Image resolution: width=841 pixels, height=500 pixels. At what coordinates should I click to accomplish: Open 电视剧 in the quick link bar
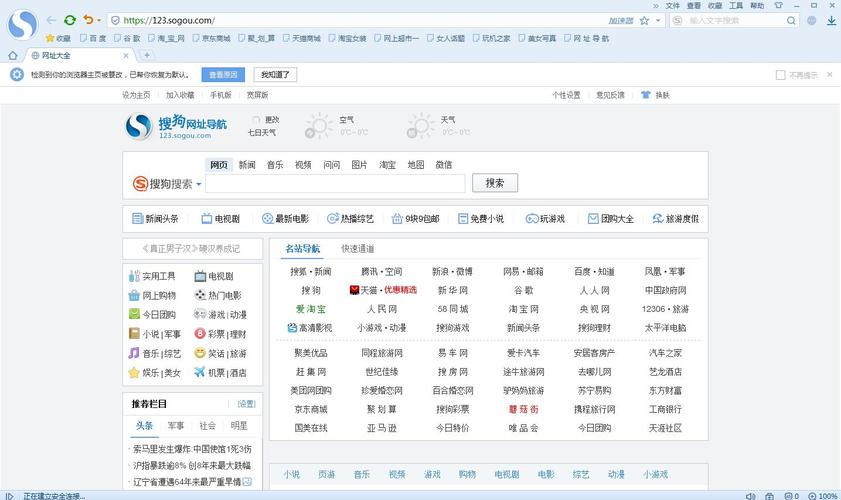point(220,219)
